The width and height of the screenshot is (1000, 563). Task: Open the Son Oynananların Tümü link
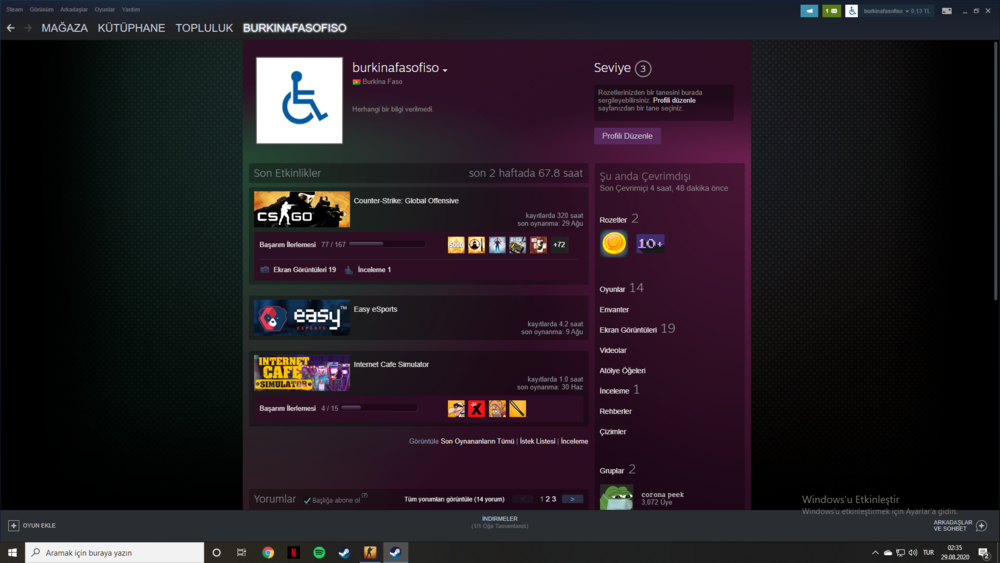pyautogui.click(x=477, y=441)
